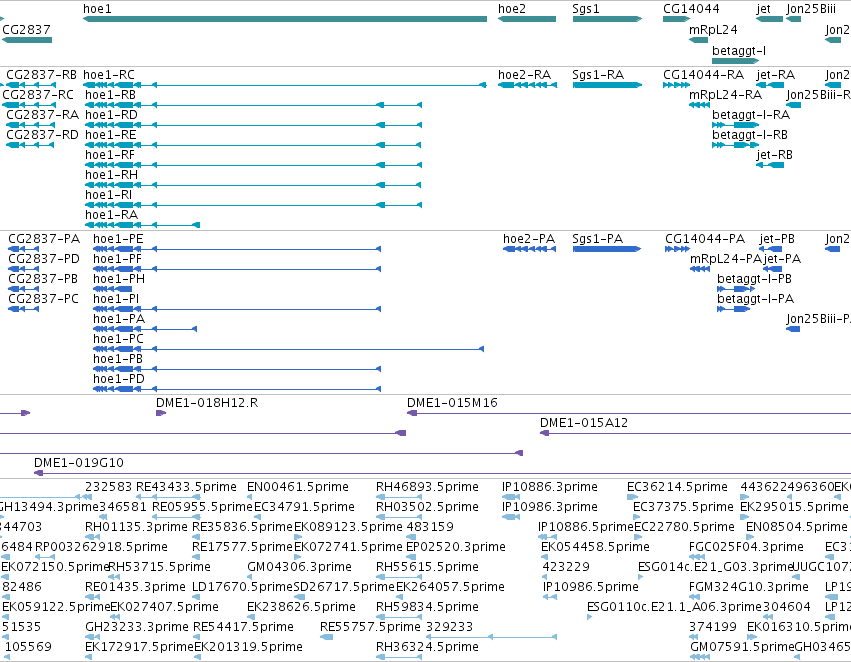Click EST EK054458.5prime
This screenshot has width=851, height=662.
595,547
